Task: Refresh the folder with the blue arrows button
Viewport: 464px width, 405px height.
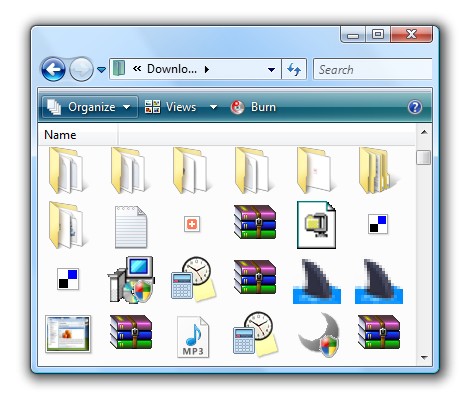Action: (294, 70)
